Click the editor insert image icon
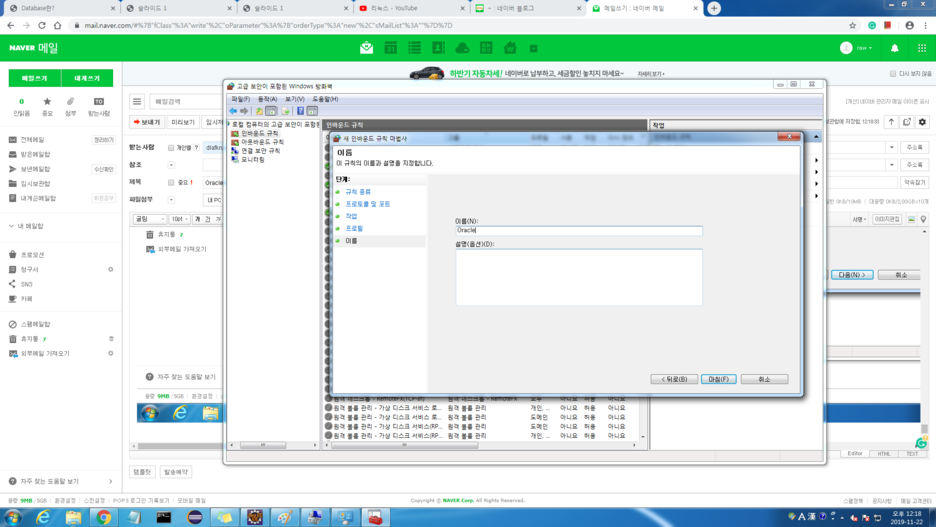This screenshot has width=936, height=527. click(x=912, y=220)
